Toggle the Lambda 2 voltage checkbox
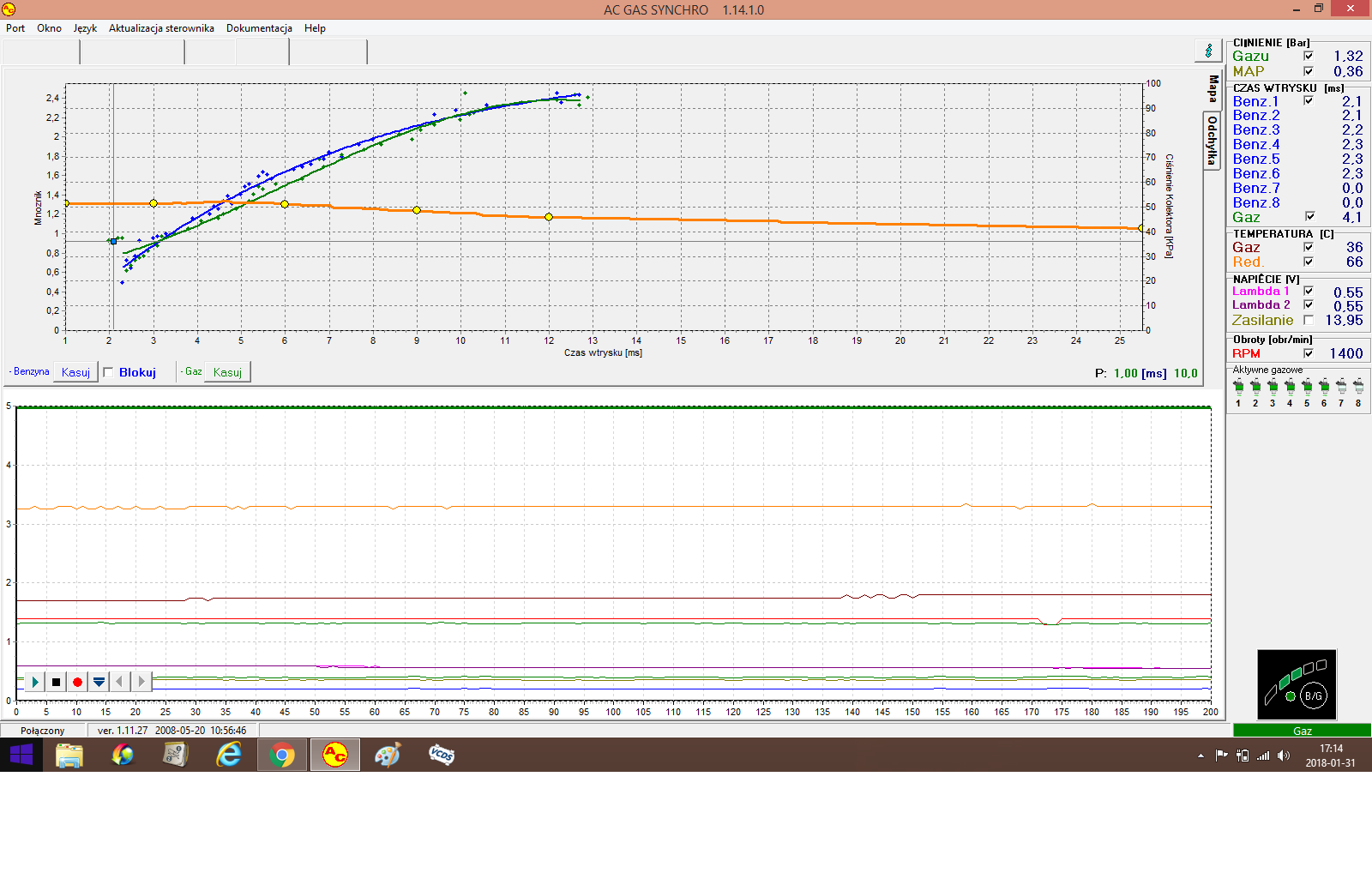This screenshot has height=885, width=1372. 1309,304
